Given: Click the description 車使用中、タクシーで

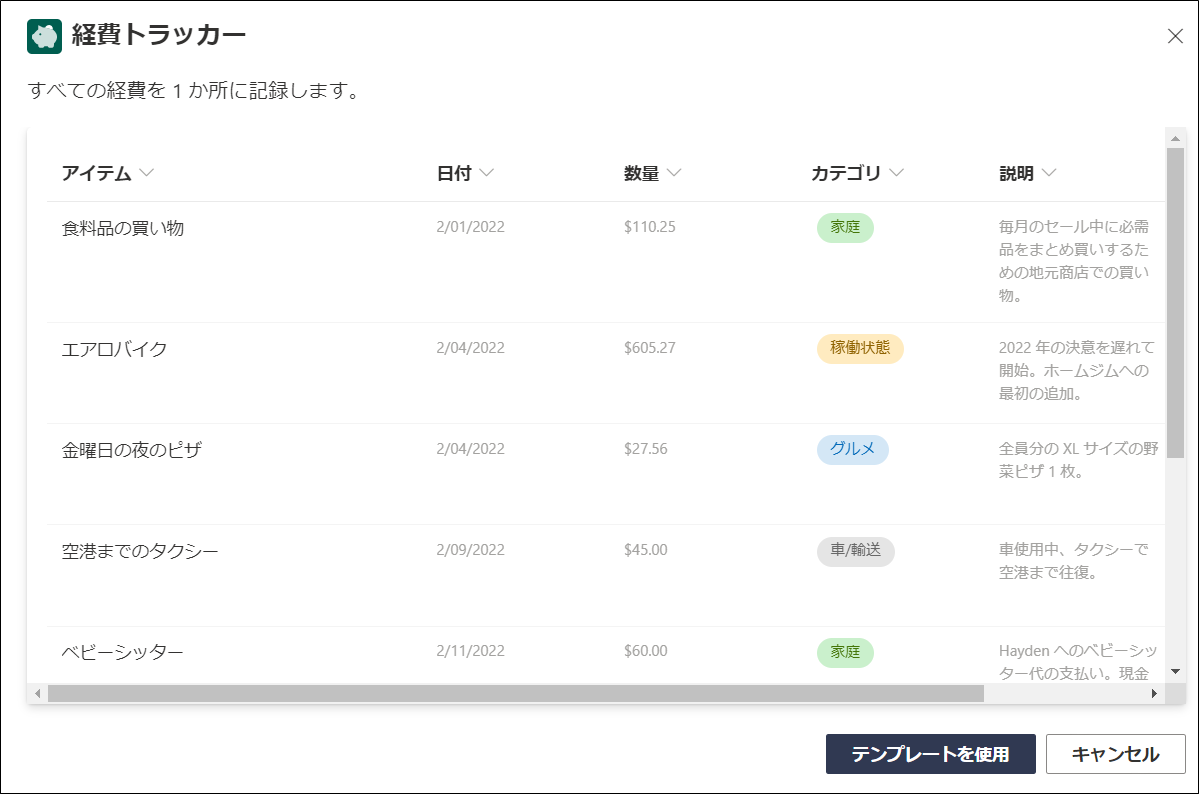Looking at the screenshot, I should pyautogui.click(x=1074, y=561).
